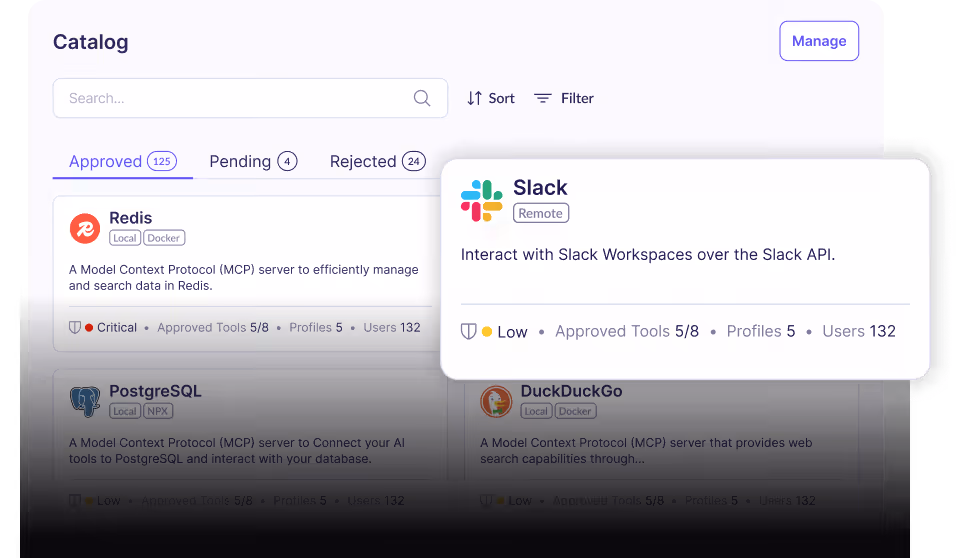Click the Manage button
Screen dimensions: 956x558
[819, 41]
